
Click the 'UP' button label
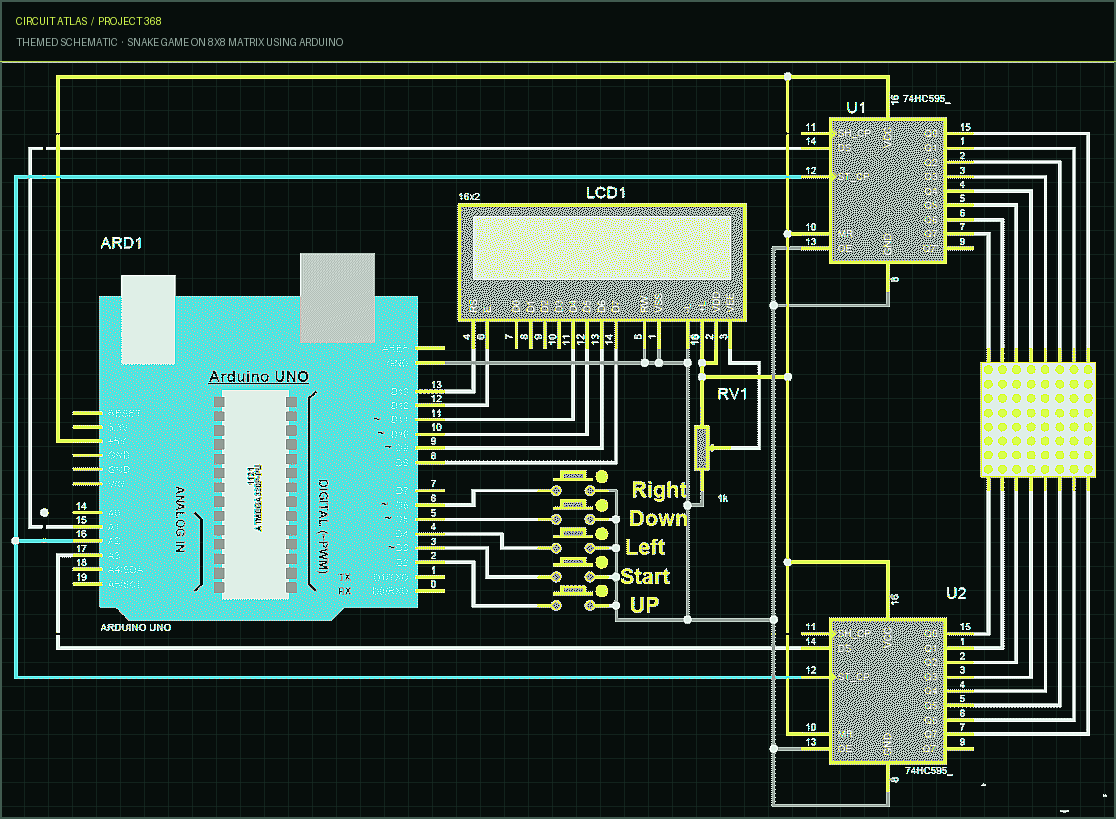644,605
